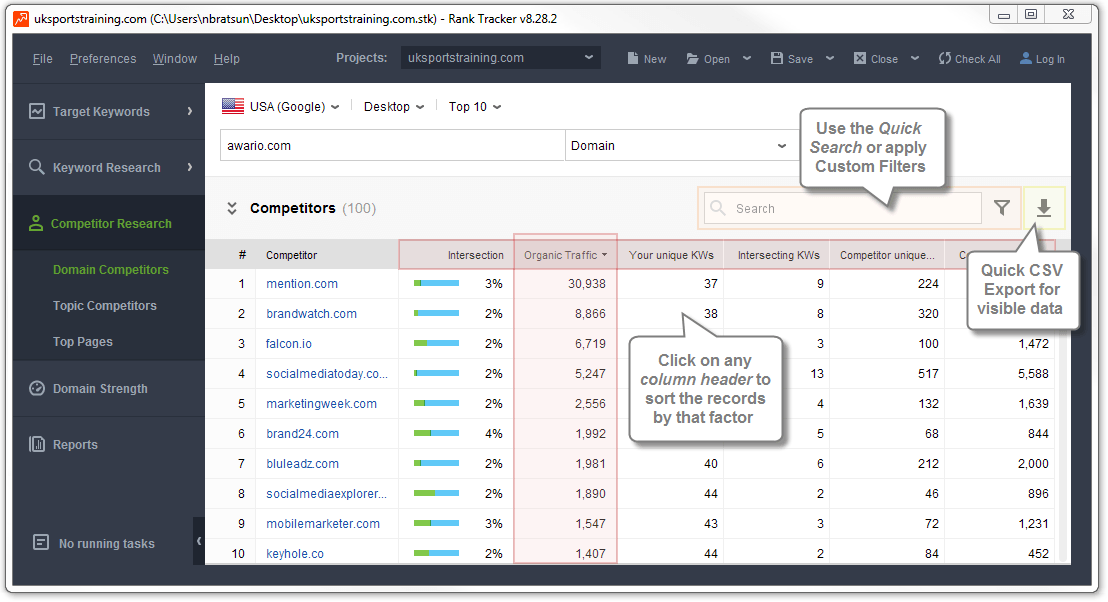Image resolution: width=1108 pixels, height=602 pixels.
Task: Click the Log In user icon
Action: (1026, 59)
